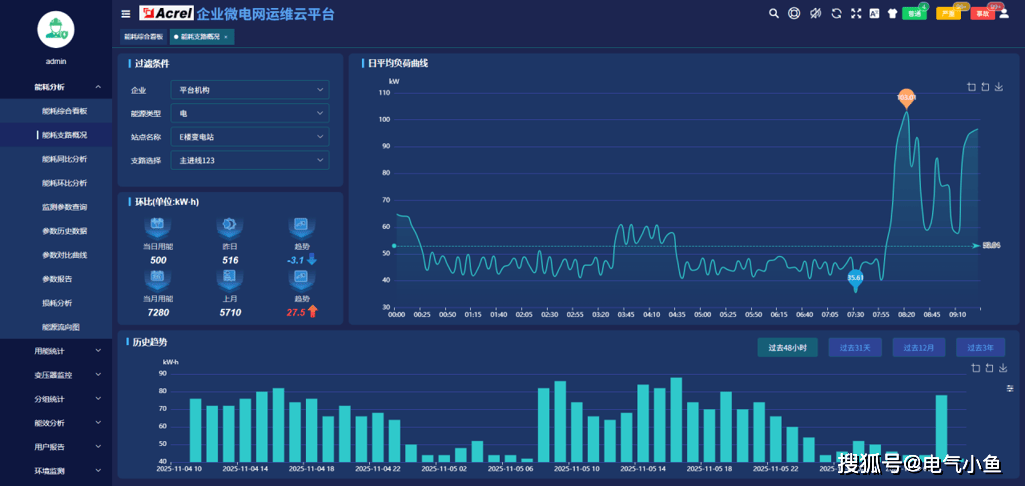Expand the 分组统计 sidebar section

(x=56, y=399)
